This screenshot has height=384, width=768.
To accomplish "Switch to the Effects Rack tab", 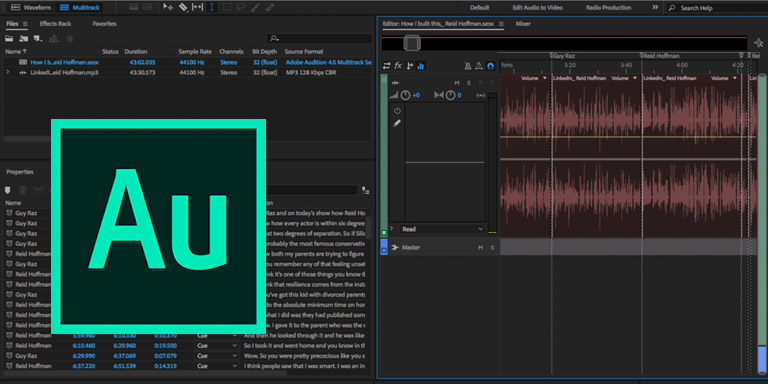I will point(55,24).
